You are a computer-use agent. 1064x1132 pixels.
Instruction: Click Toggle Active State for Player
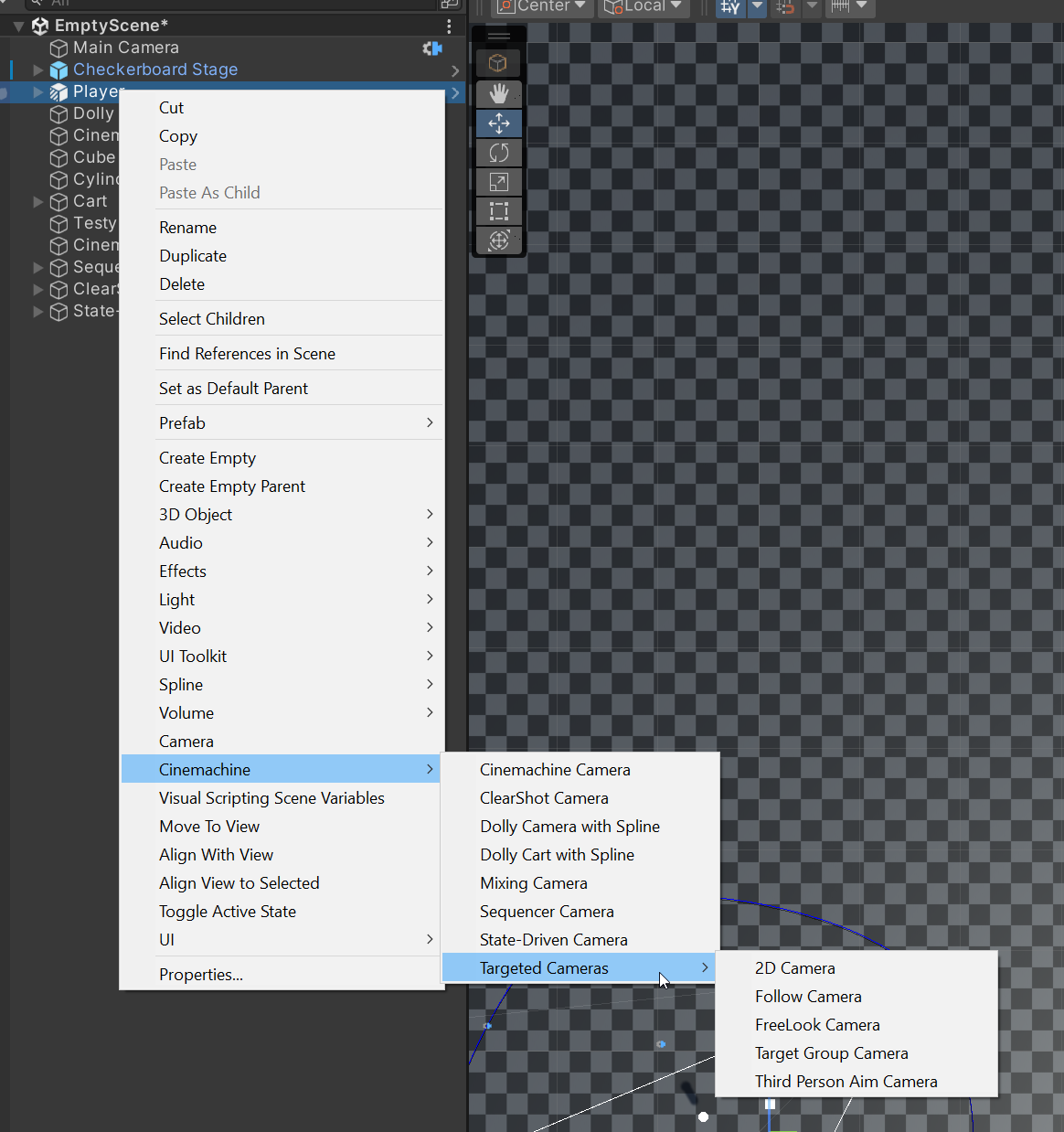click(x=227, y=911)
